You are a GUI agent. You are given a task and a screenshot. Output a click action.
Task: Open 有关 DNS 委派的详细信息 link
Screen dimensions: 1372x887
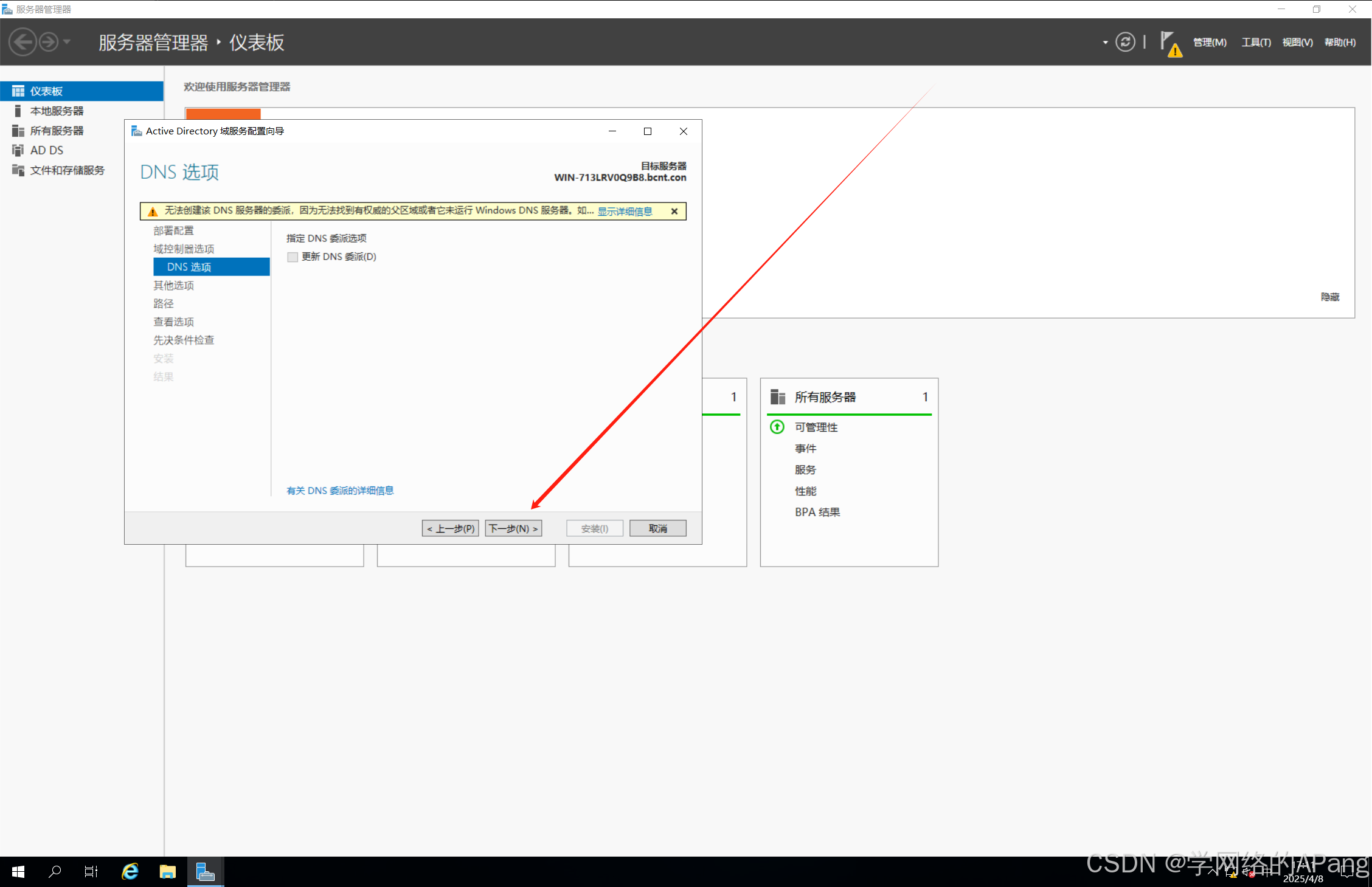tap(340, 491)
